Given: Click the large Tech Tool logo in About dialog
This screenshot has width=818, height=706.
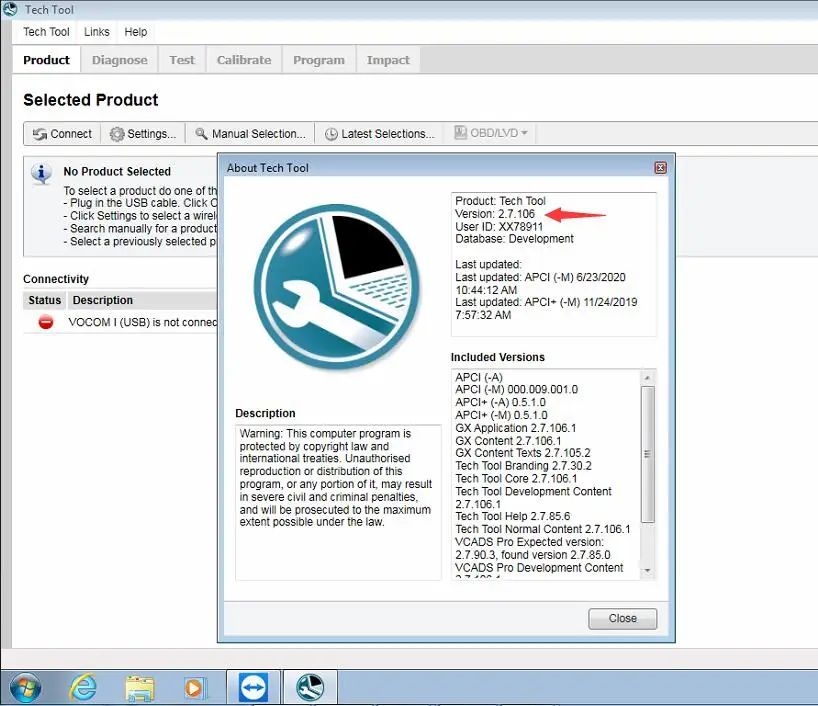Looking at the screenshot, I should (x=337, y=286).
